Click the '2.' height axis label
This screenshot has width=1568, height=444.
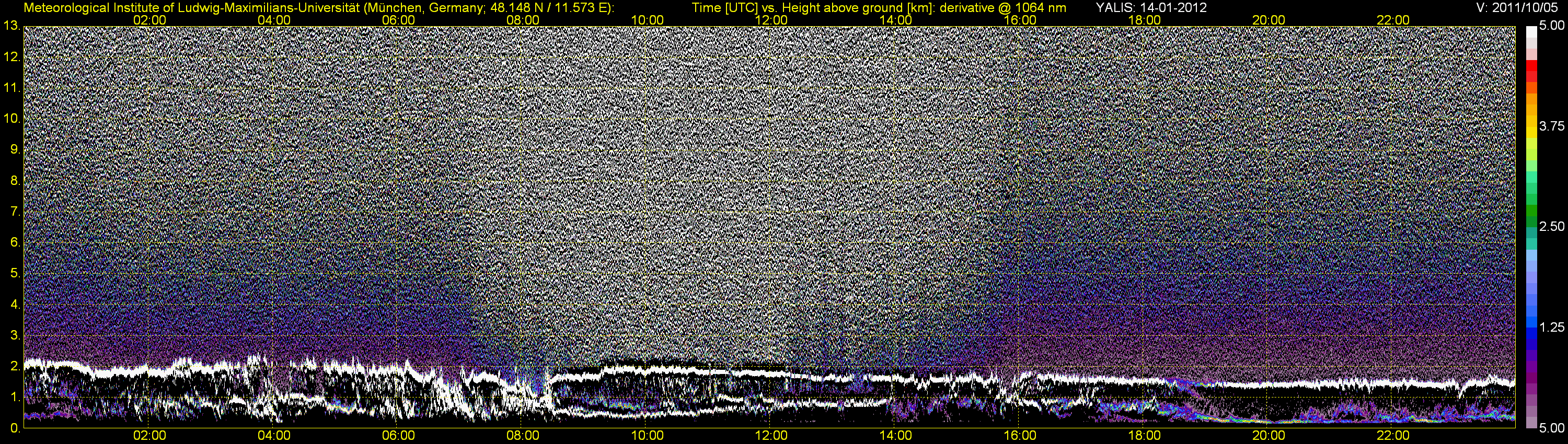click(x=15, y=366)
